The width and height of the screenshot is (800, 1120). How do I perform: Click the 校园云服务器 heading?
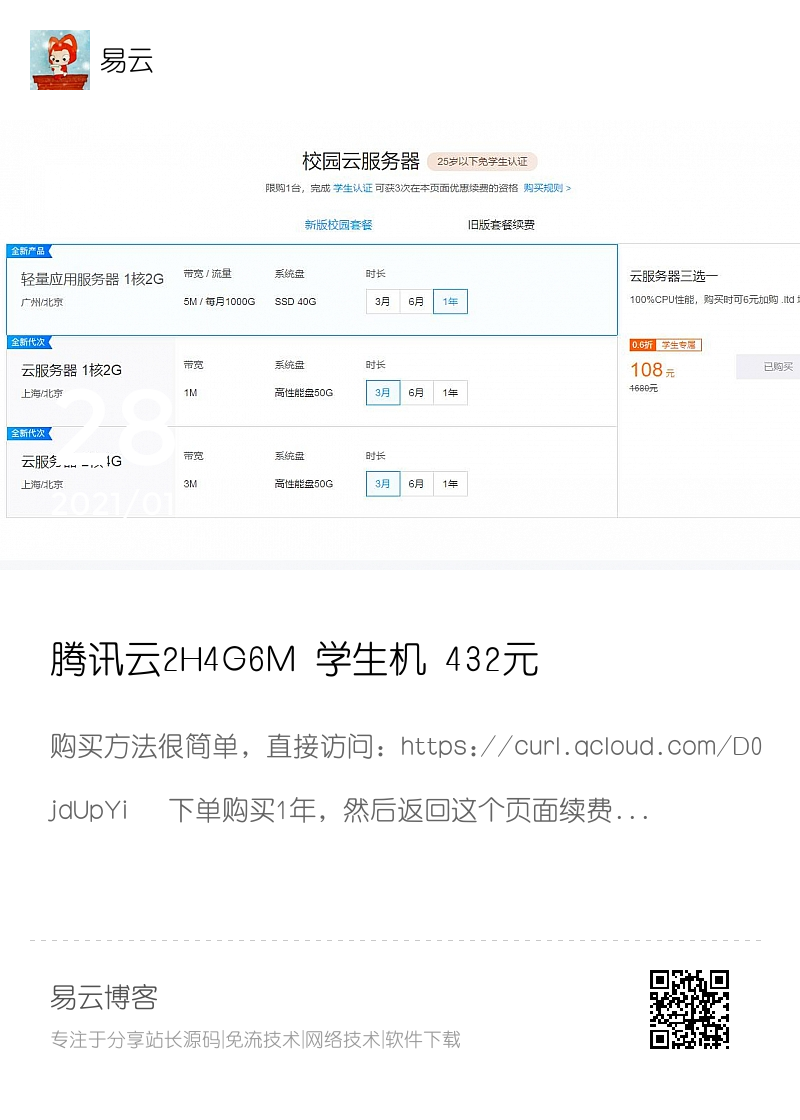[x=361, y=161]
